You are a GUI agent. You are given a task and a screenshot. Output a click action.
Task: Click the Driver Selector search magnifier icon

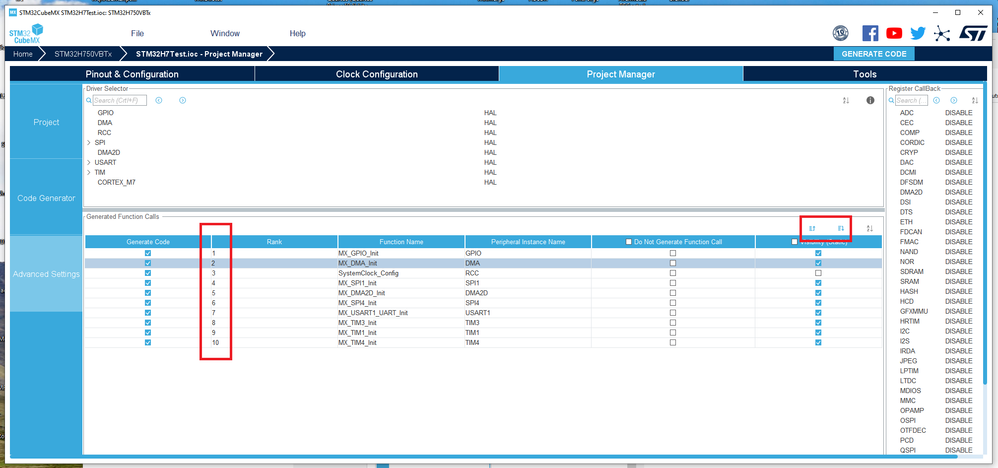coord(89,101)
